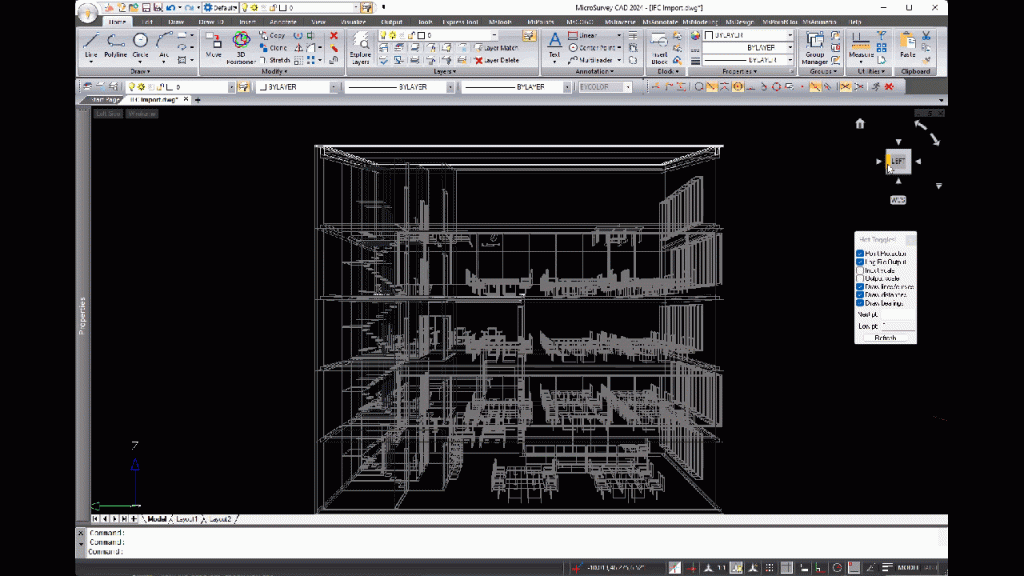Click the LEFT face of the ViewCube
1024x576 pixels.
tap(898, 161)
